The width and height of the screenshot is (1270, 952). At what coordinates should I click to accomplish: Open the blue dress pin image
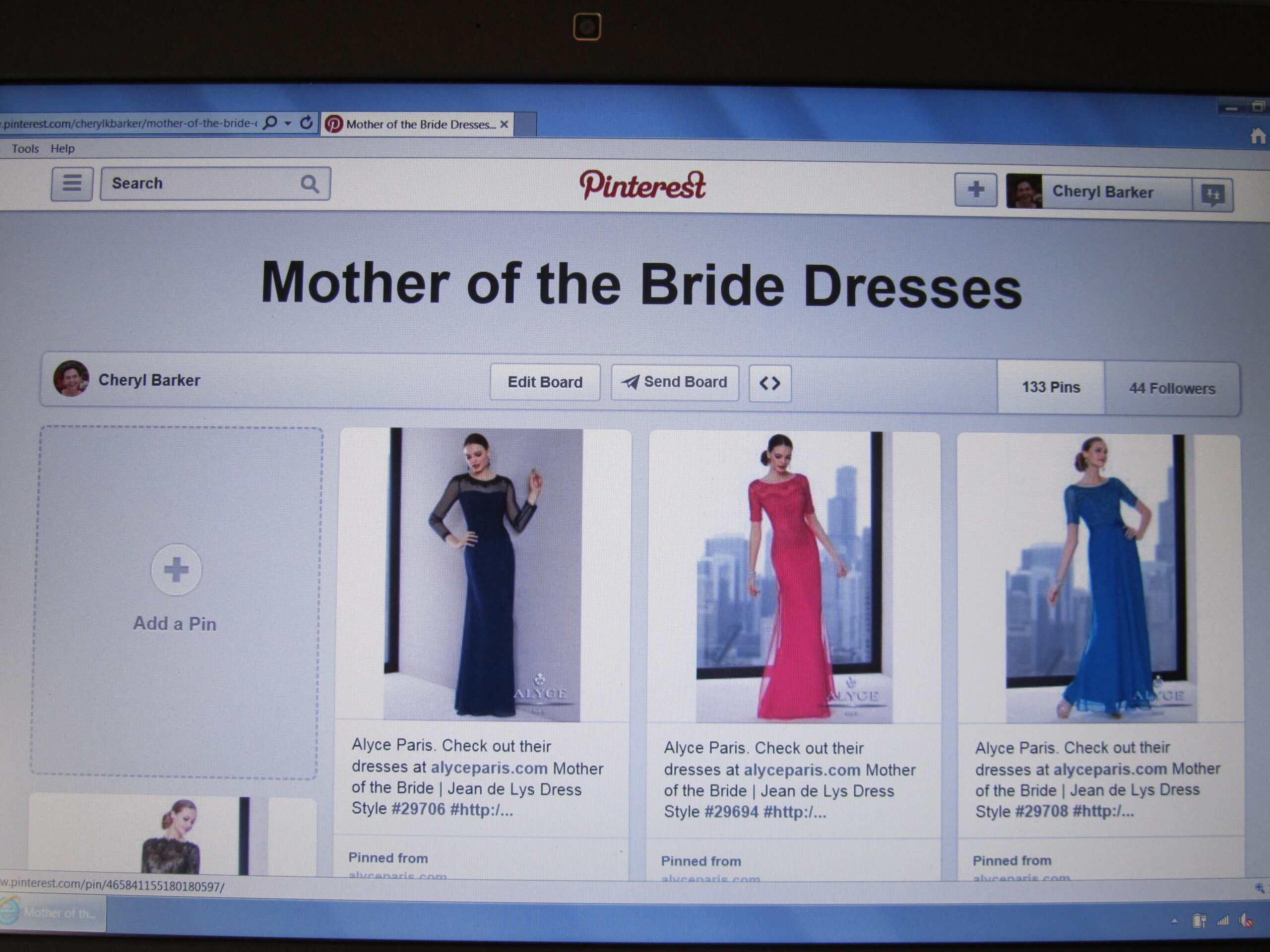pyautogui.click(x=1101, y=579)
